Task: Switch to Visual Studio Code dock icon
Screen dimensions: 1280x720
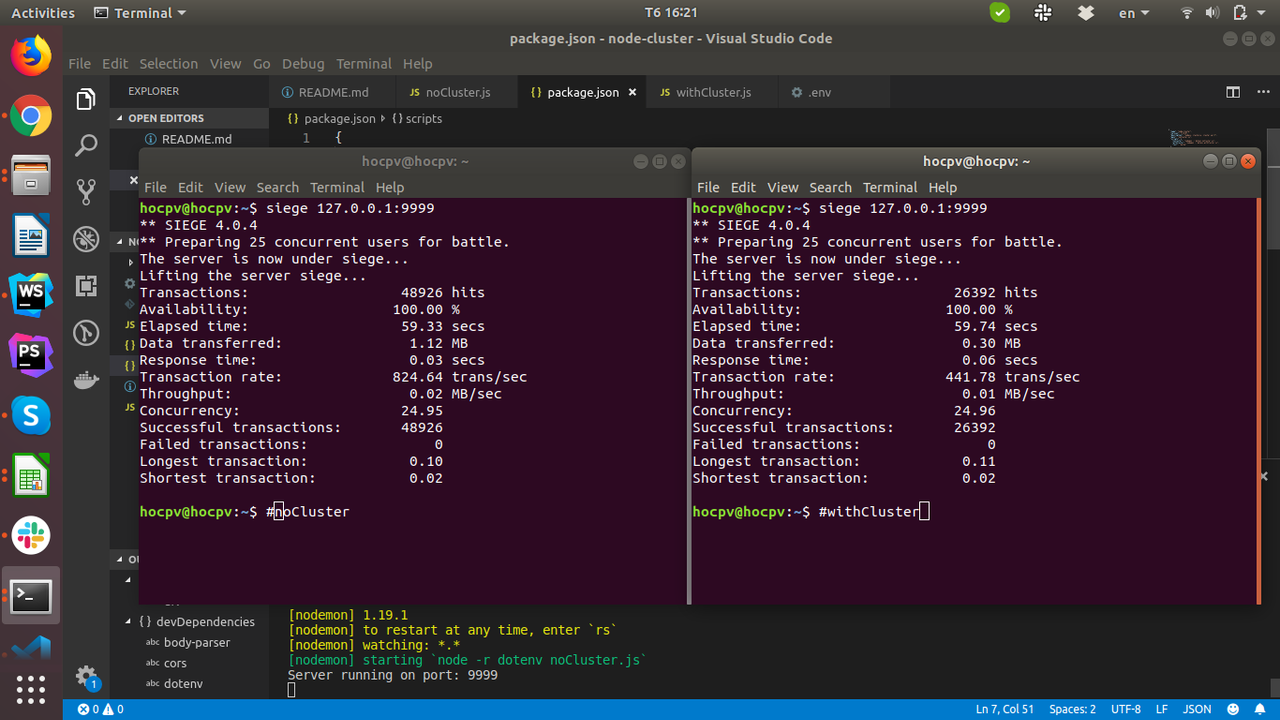Action: click(x=31, y=648)
